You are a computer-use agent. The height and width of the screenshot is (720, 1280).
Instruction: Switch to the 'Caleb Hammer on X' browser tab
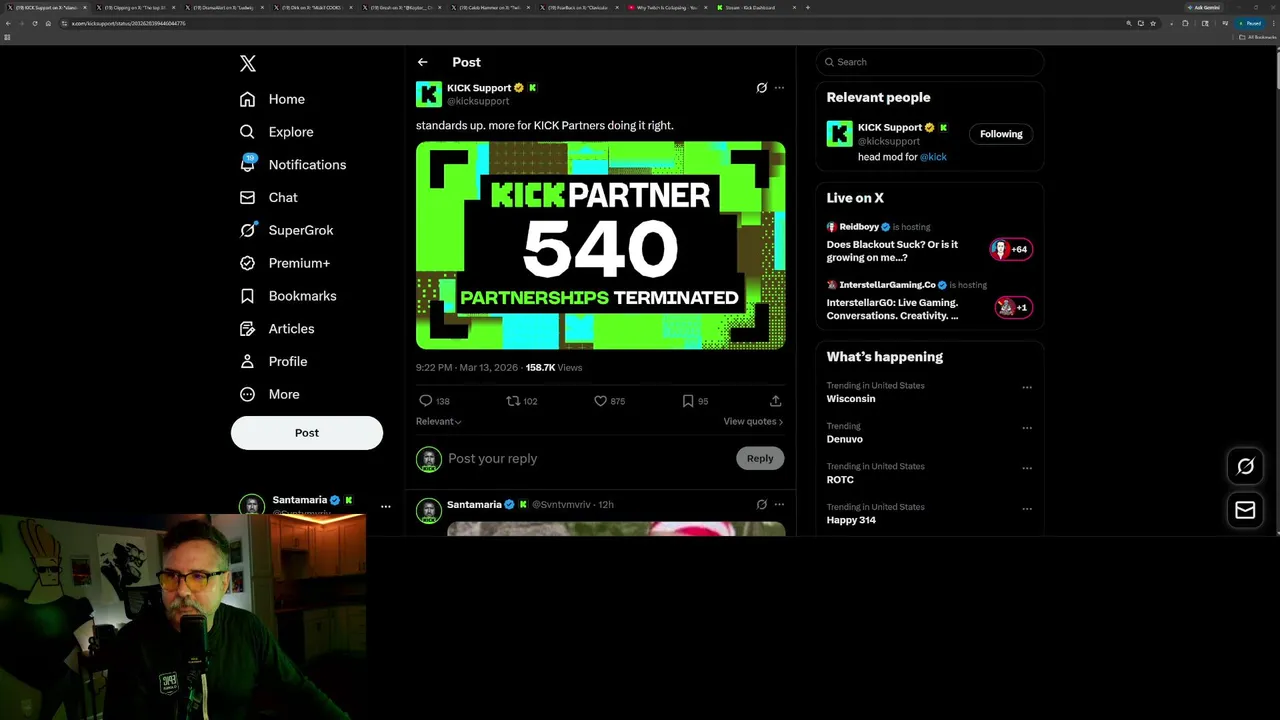pyautogui.click(x=491, y=7)
